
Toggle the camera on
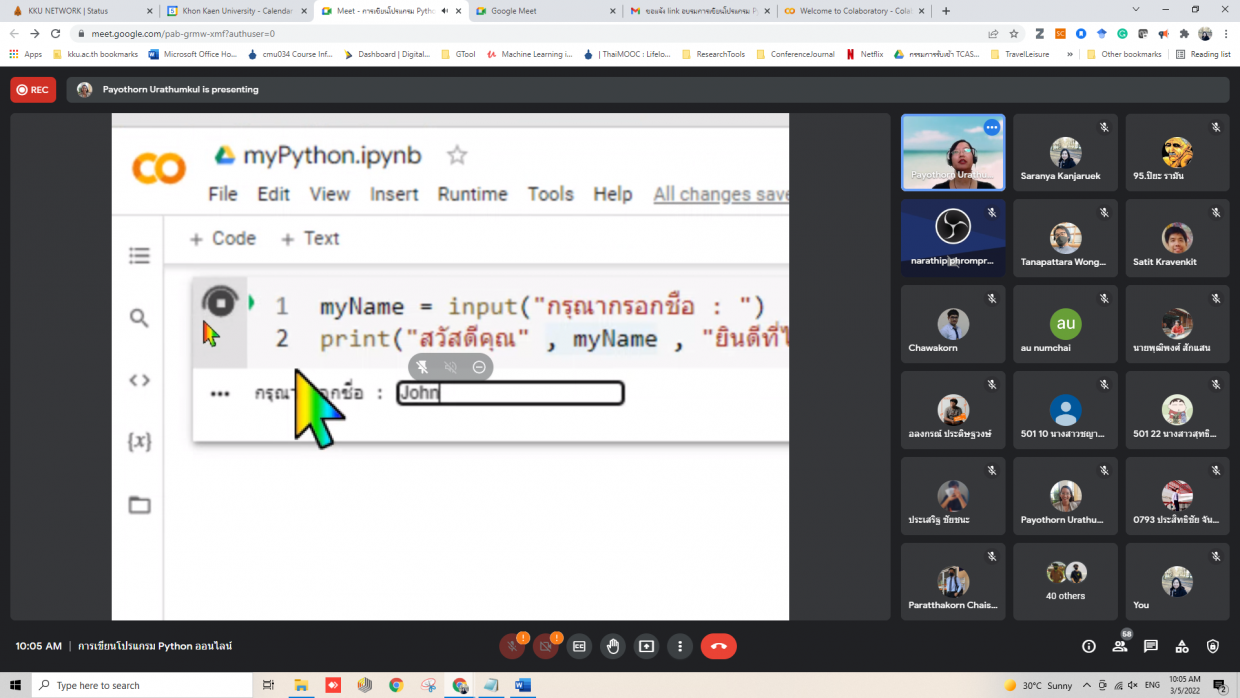(545, 646)
